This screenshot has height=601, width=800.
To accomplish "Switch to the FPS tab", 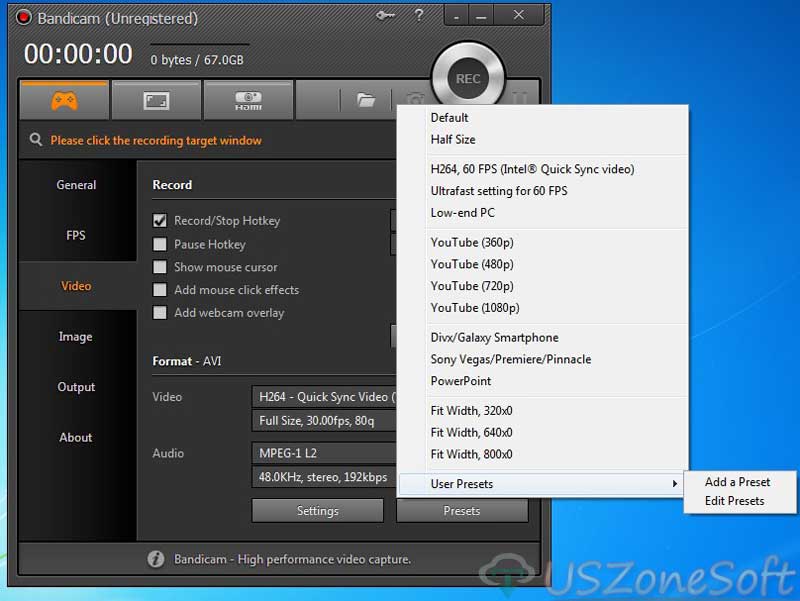I will [x=78, y=235].
